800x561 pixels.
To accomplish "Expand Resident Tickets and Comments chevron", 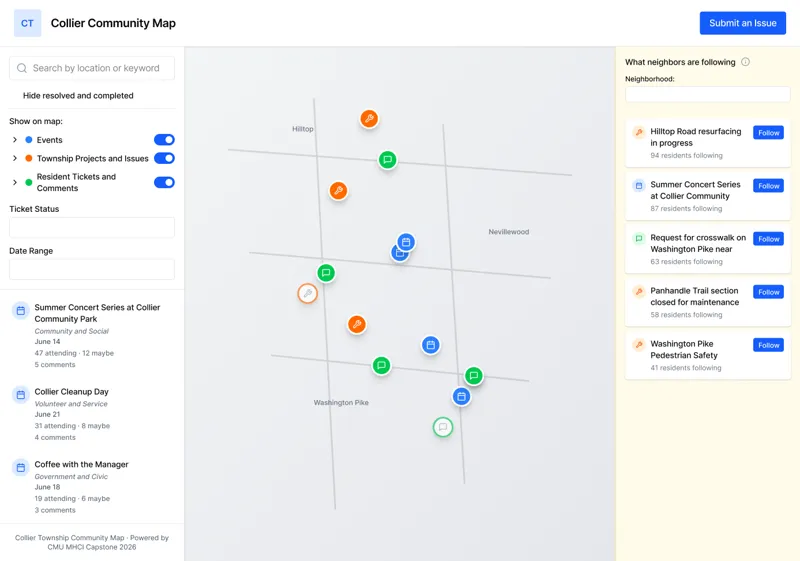I will [x=15, y=182].
